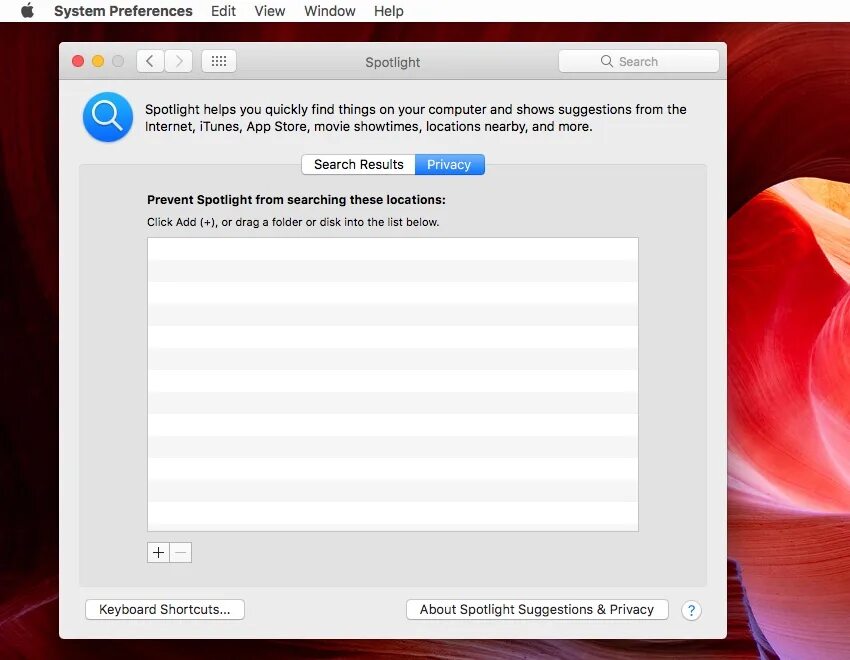Open the Edit menu

pos(223,11)
